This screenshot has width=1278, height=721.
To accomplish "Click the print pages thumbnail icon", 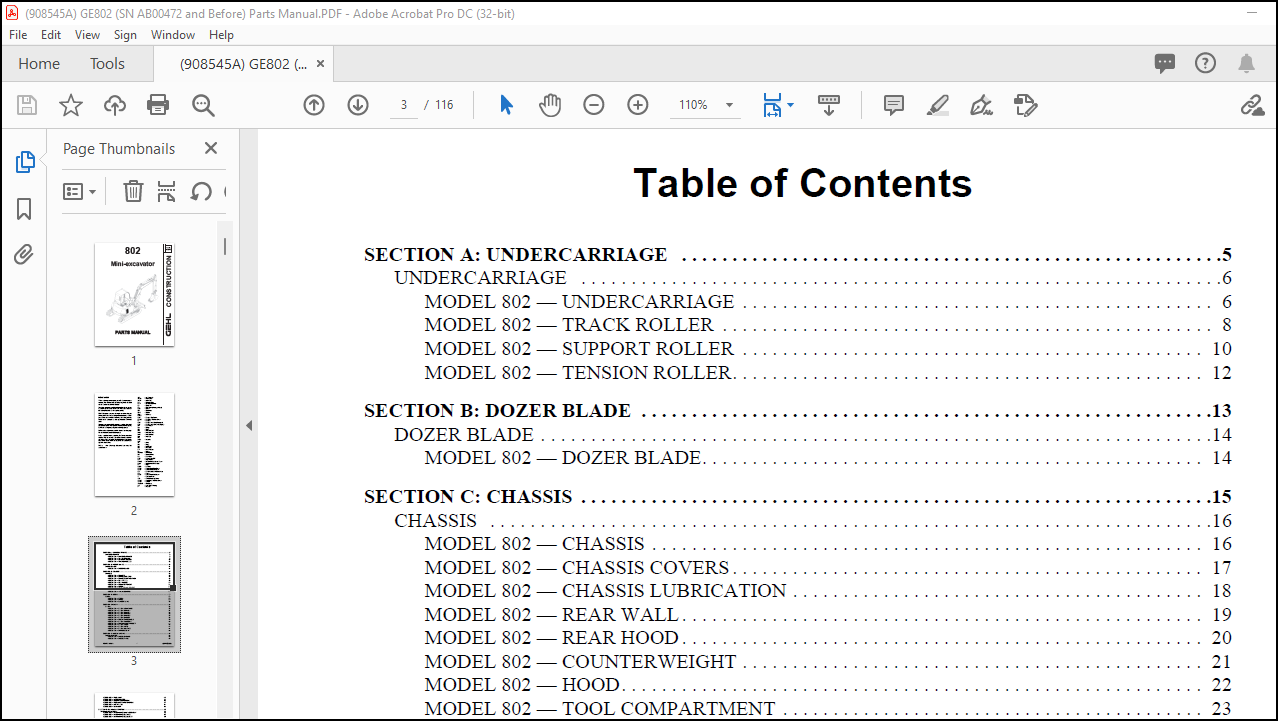I will point(167,191).
